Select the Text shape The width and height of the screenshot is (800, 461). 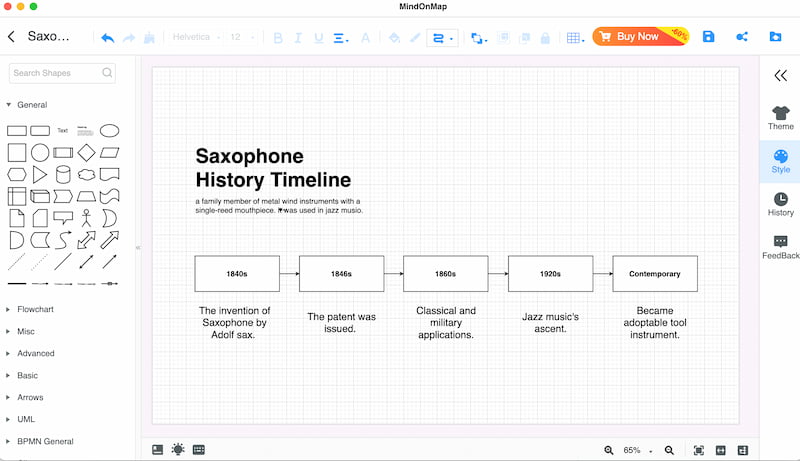[63, 131]
